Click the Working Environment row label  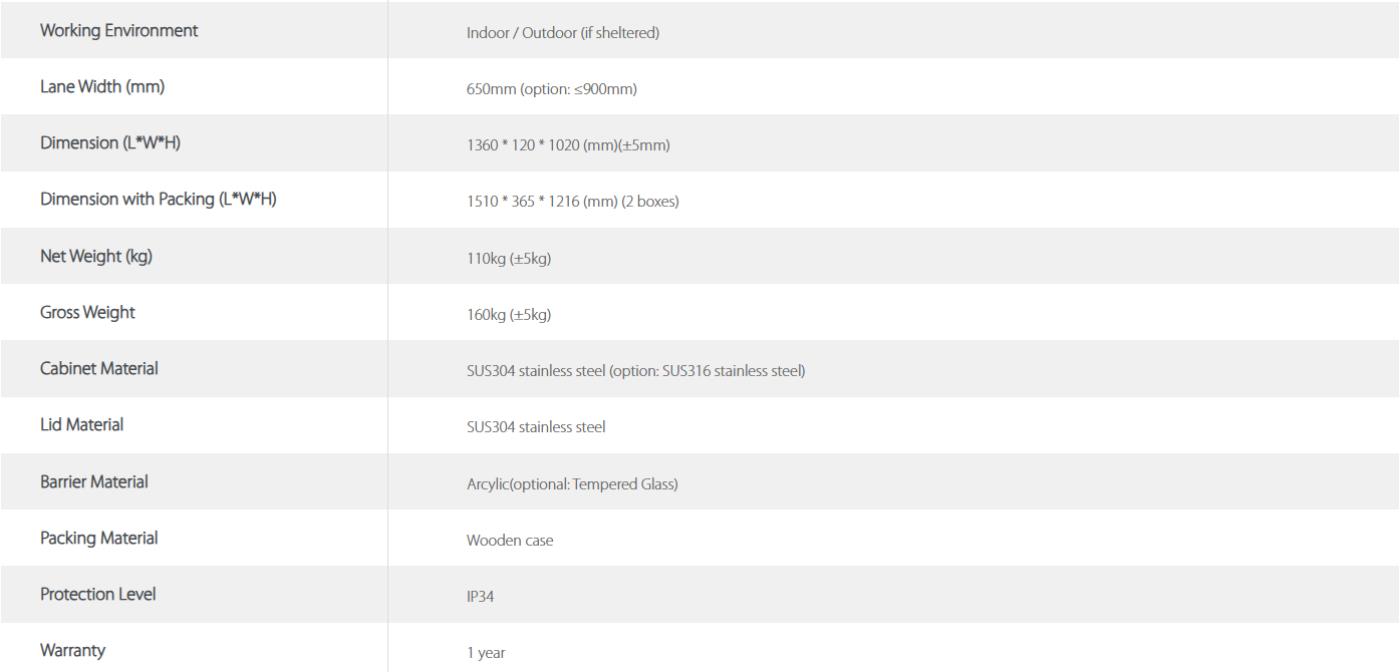(x=119, y=30)
